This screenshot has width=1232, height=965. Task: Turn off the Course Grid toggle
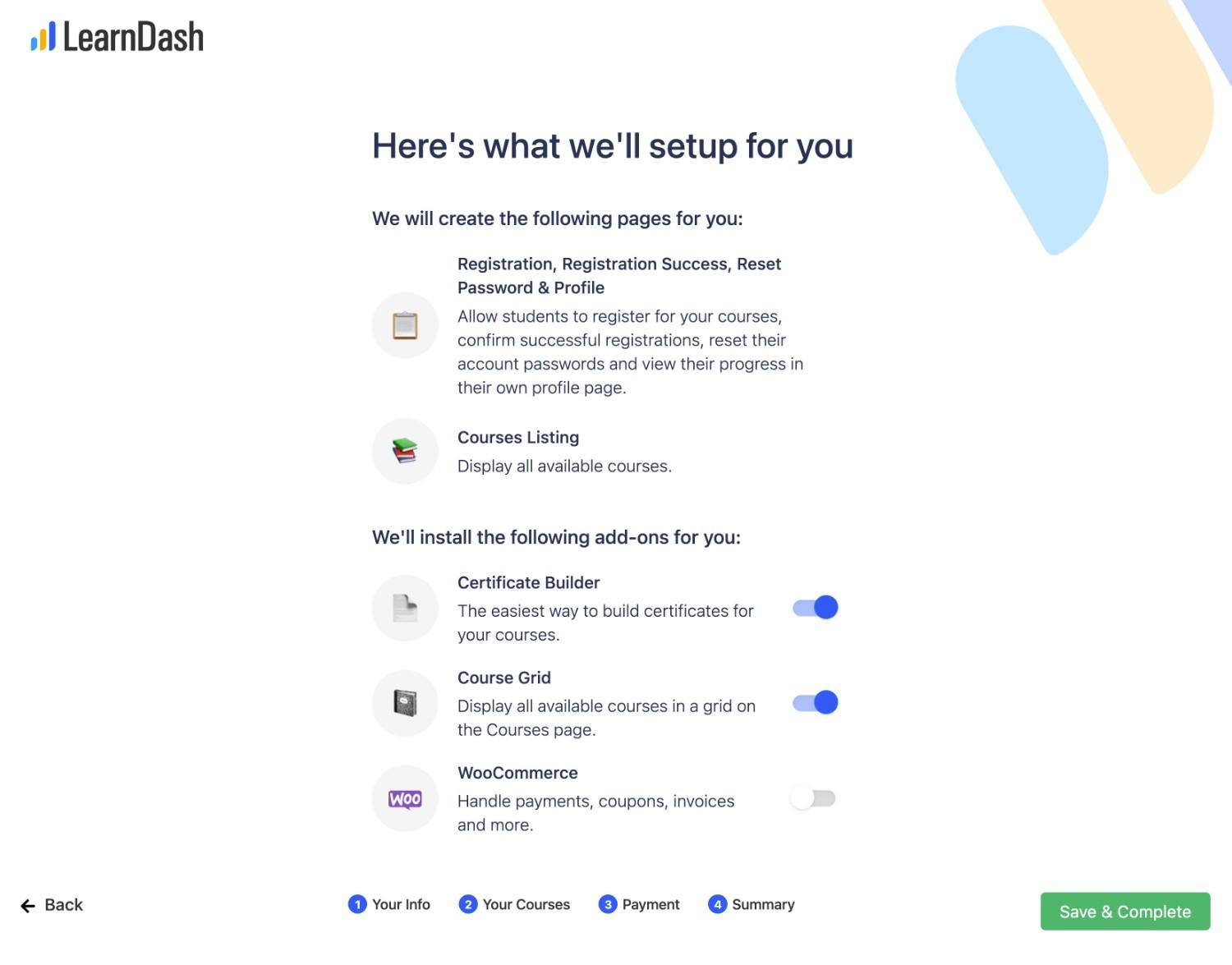(815, 703)
